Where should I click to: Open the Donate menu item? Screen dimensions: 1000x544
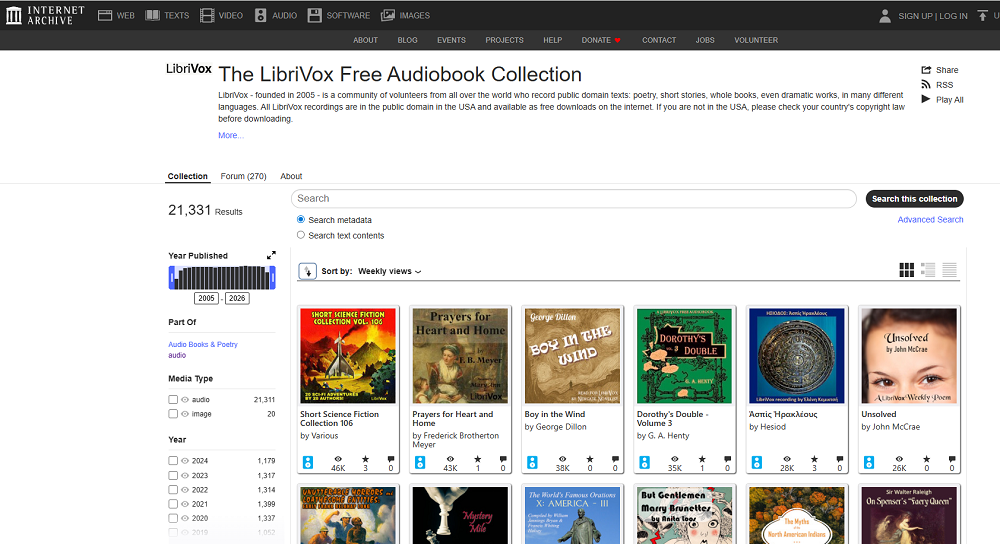[x=601, y=40]
